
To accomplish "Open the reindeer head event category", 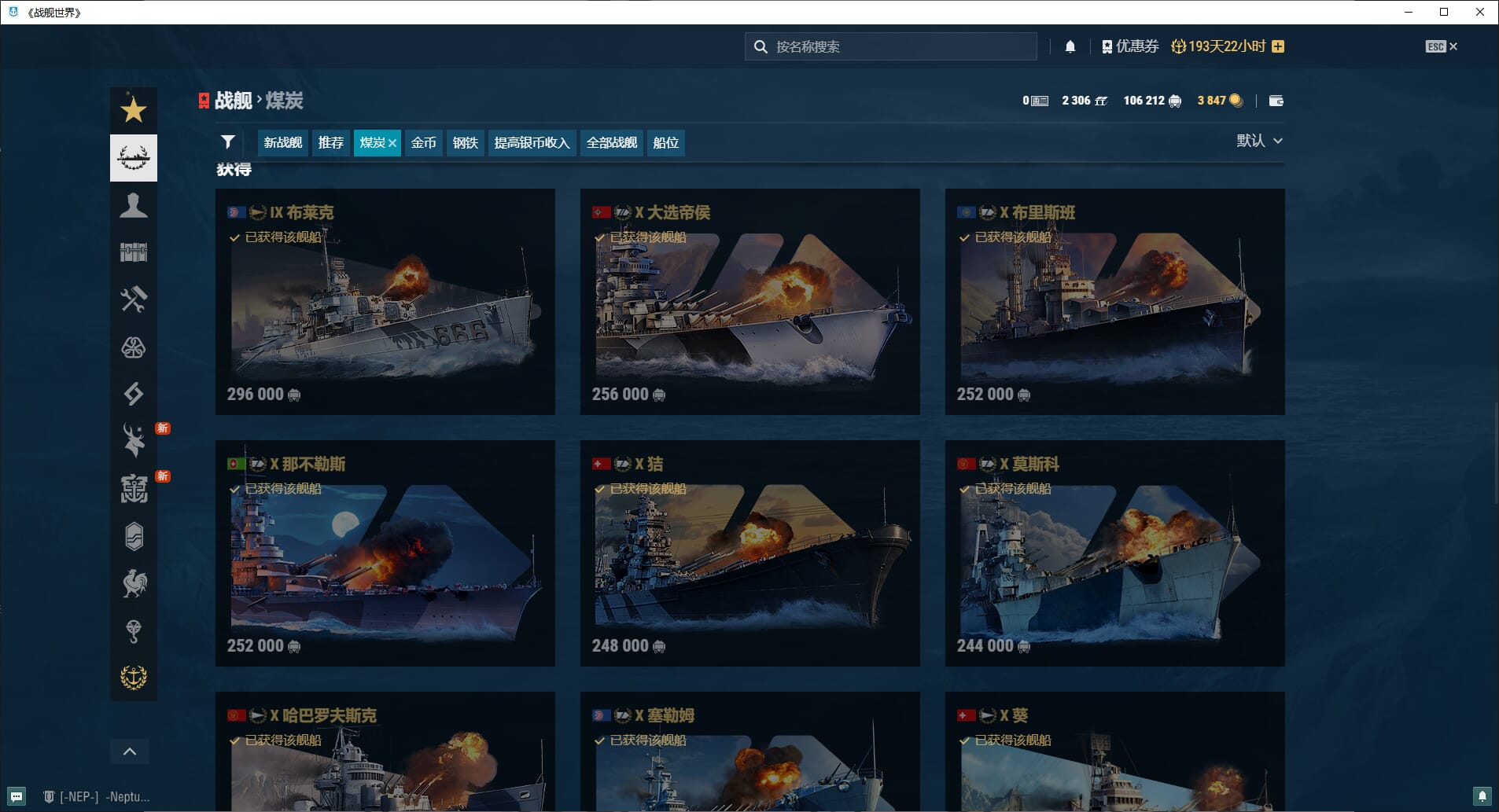I will [x=133, y=441].
